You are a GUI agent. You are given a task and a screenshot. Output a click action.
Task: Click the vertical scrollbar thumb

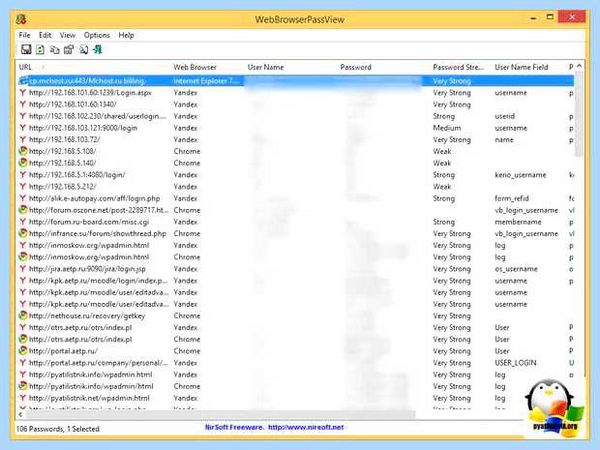[x=580, y=114]
